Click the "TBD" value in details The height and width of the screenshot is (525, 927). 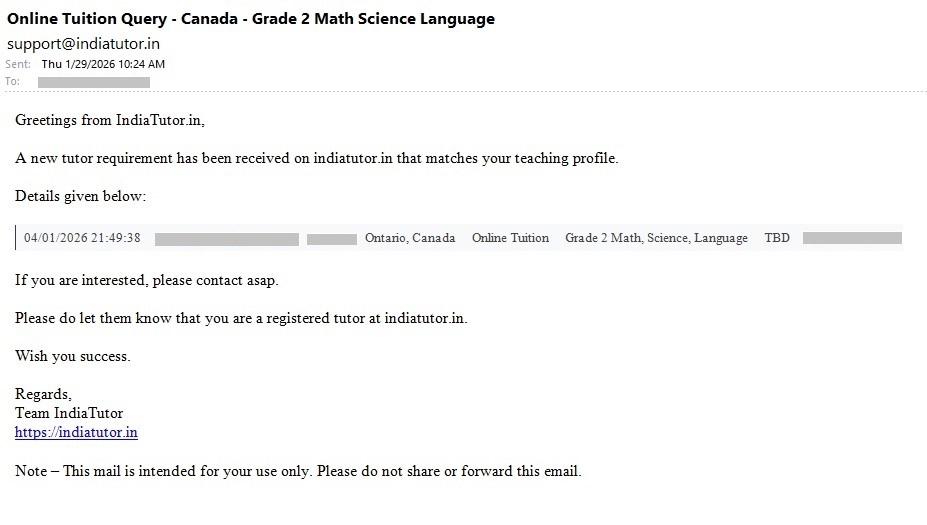pos(777,238)
